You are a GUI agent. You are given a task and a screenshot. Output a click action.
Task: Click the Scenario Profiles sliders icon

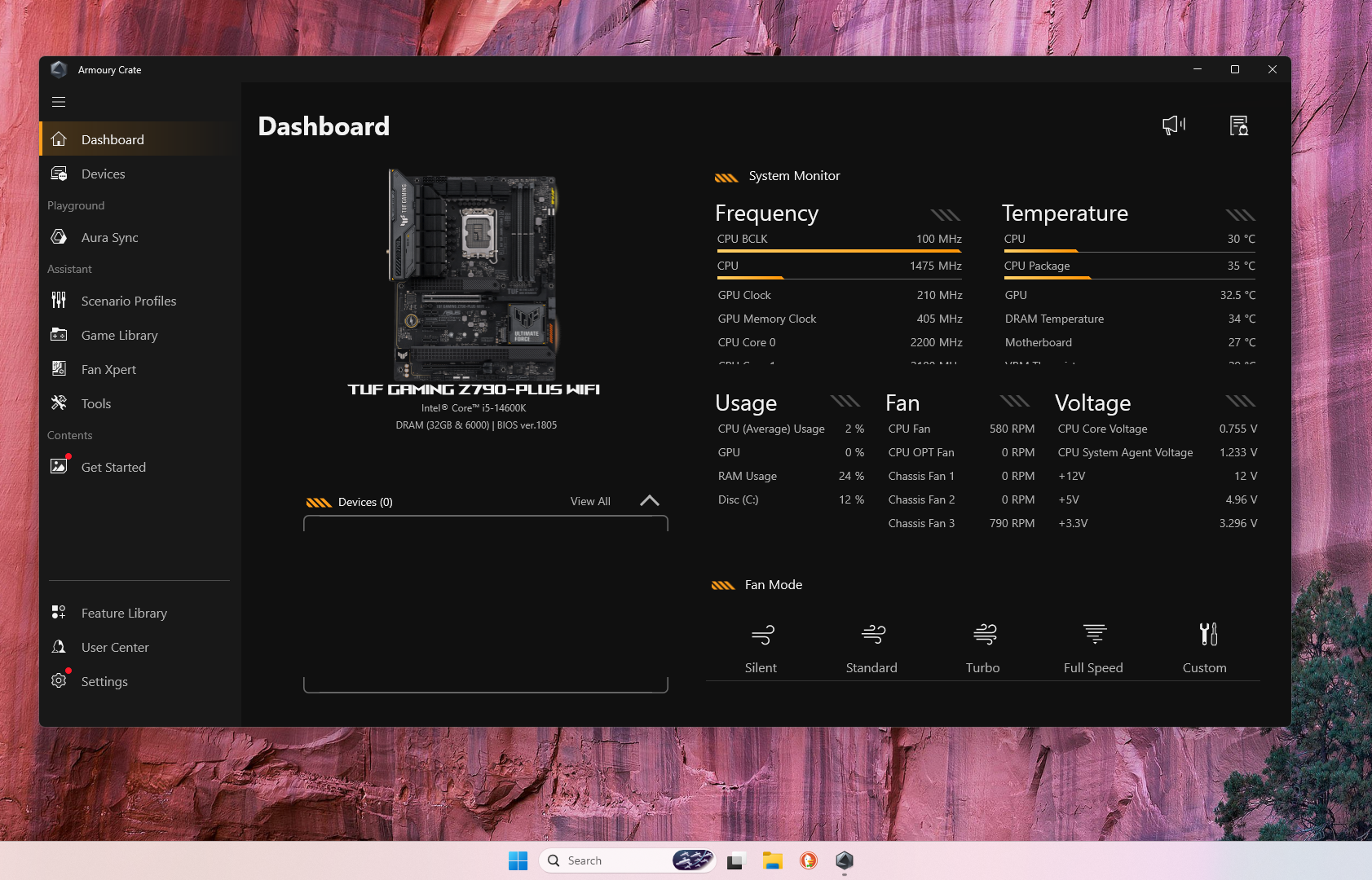[59, 301]
